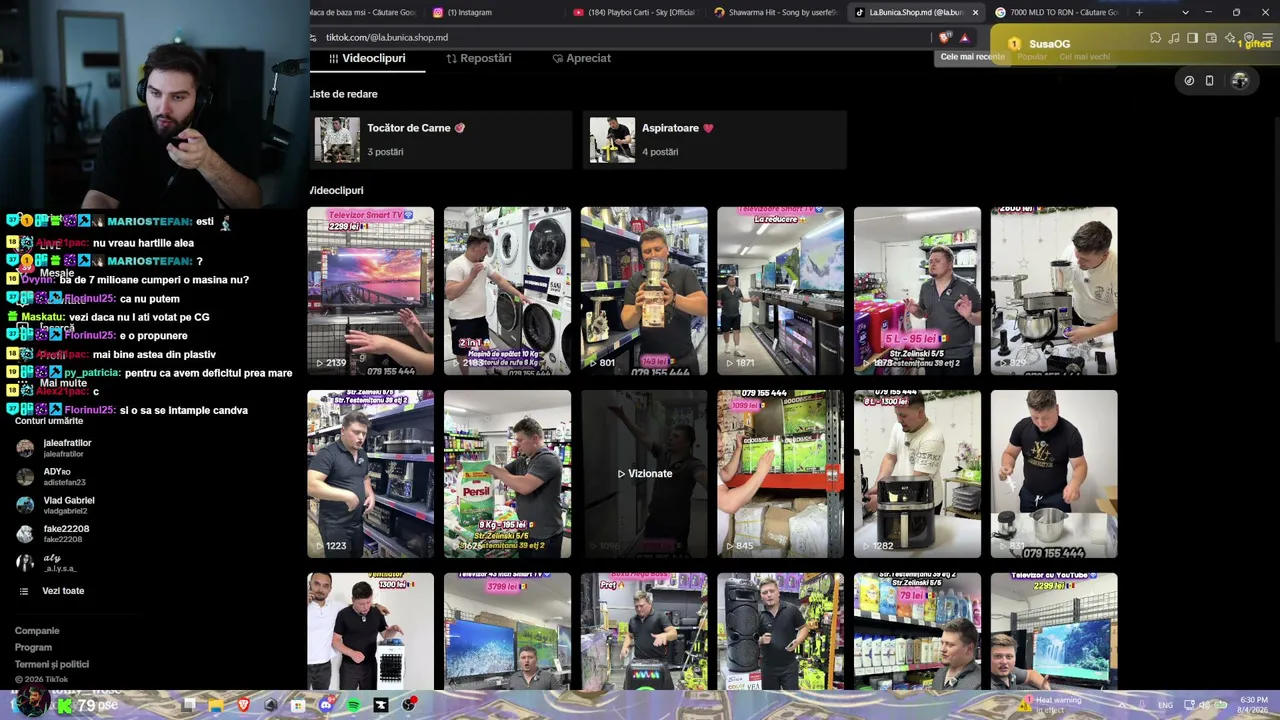Open the Ventilator 1300 lei video thumbnail
The width and height of the screenshot is (1280, 720).
(370, 631)
